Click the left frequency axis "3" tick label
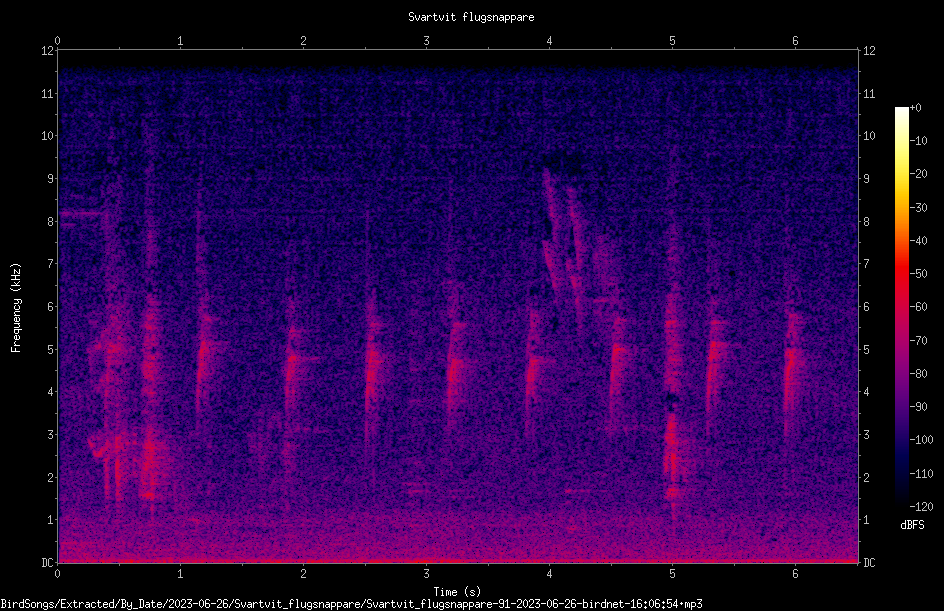944x611 pixels. [50, 435]
